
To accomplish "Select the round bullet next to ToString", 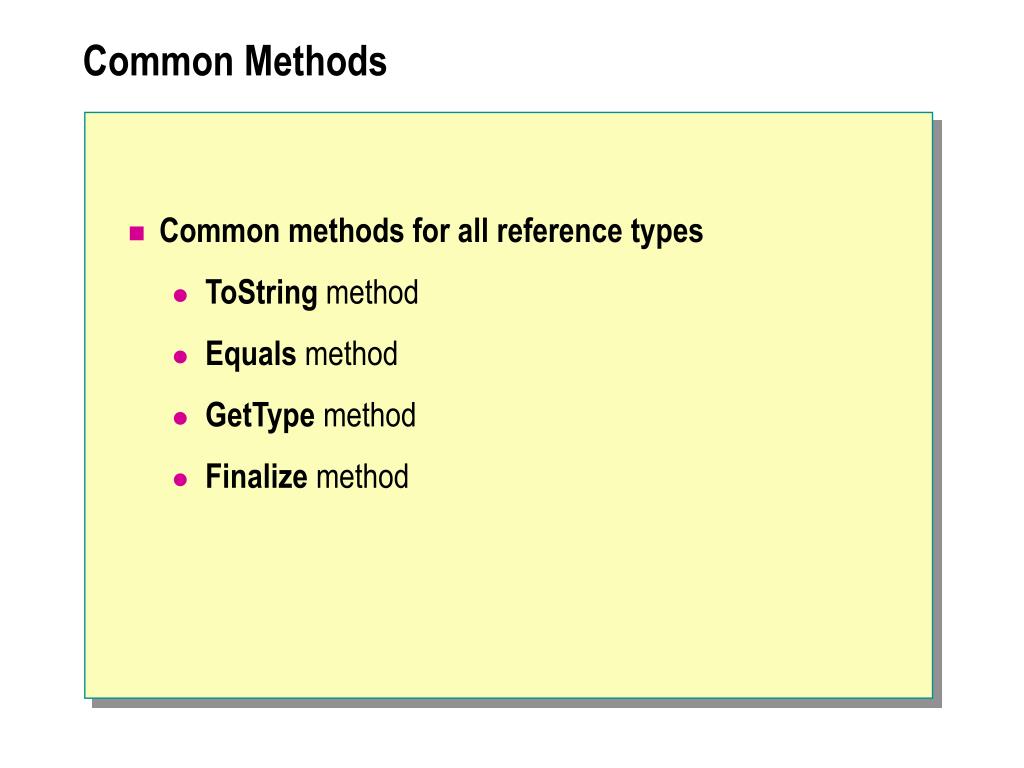I will pos(181,296).
